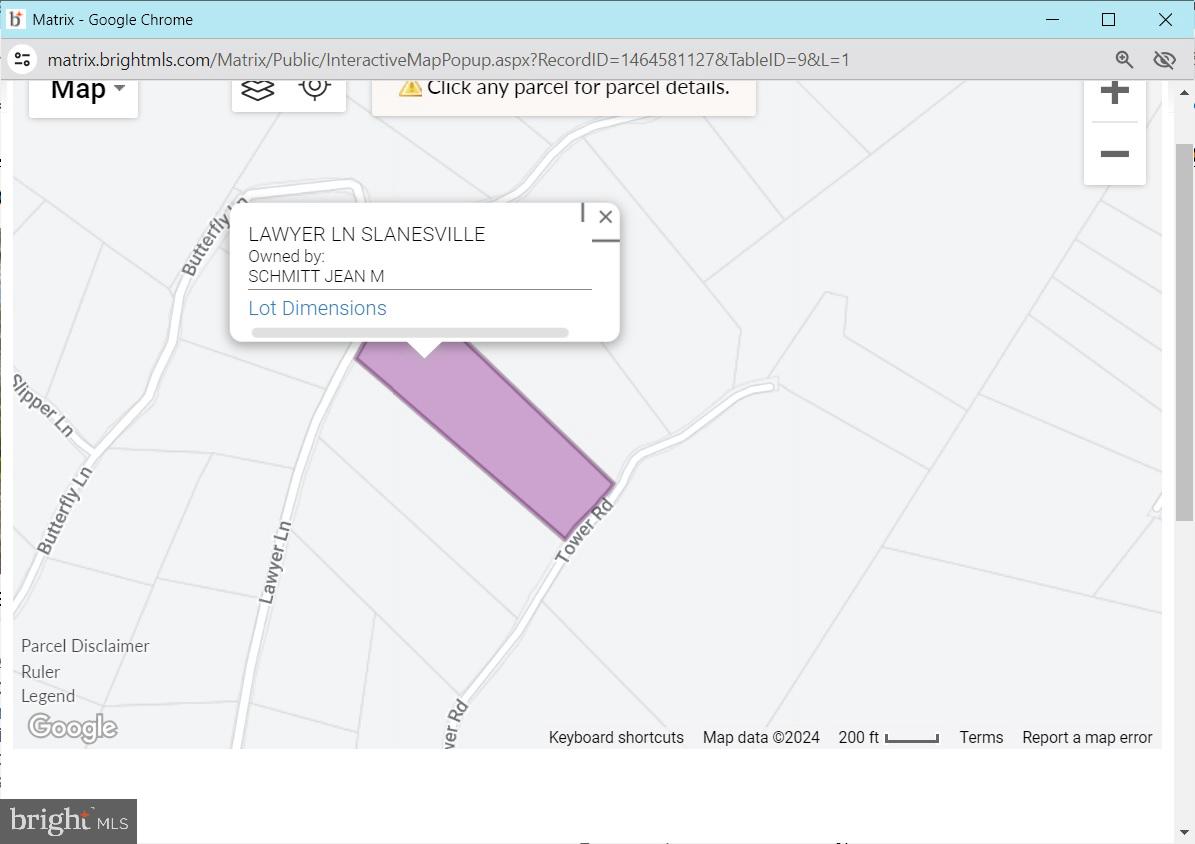1195x844 pixels.
Task: Click the purple highlighted parcel
Action: [x=500, y=430]
